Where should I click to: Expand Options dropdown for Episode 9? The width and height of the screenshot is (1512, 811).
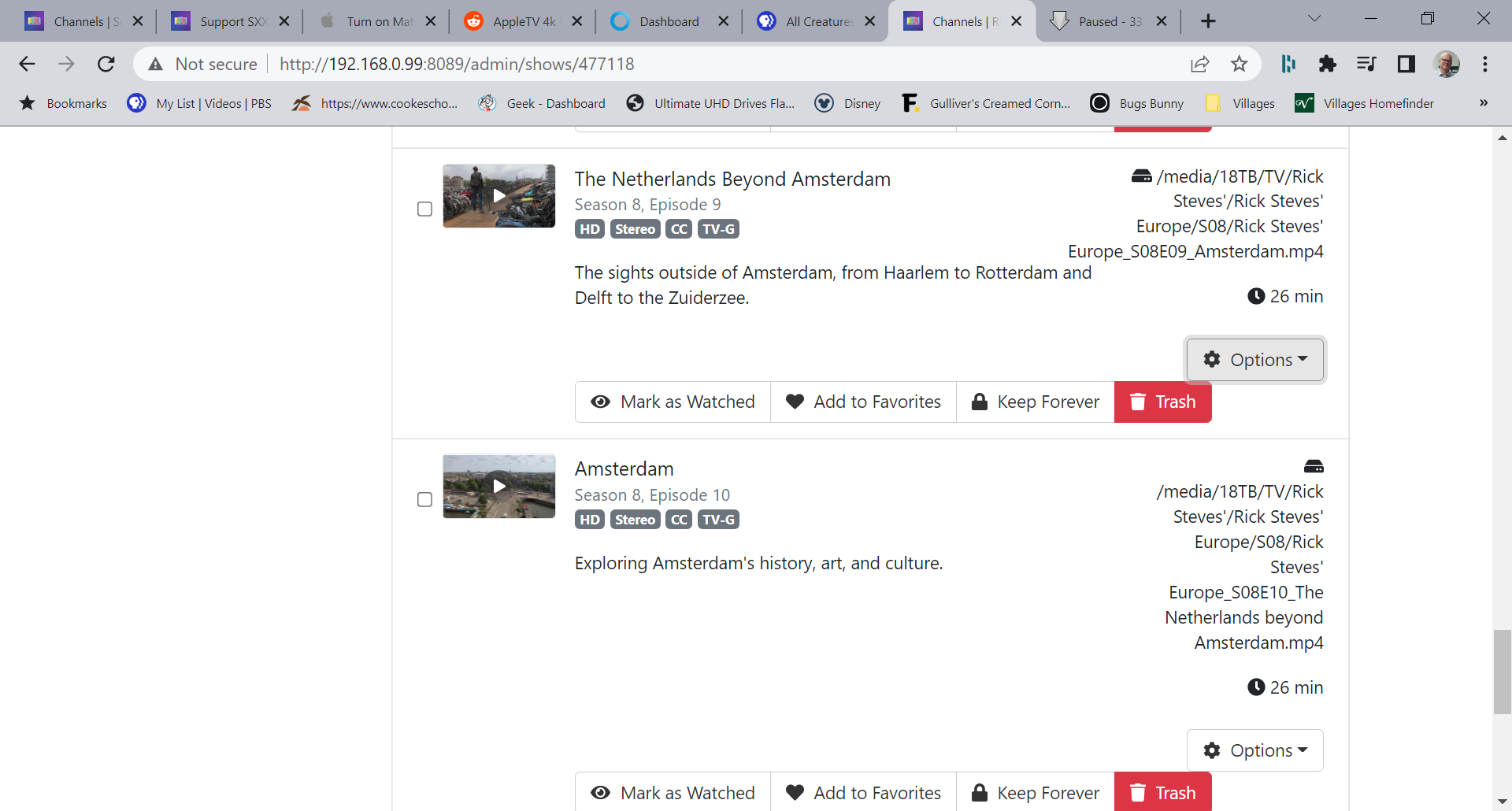pyautogui.click(x=1254, y=360)
